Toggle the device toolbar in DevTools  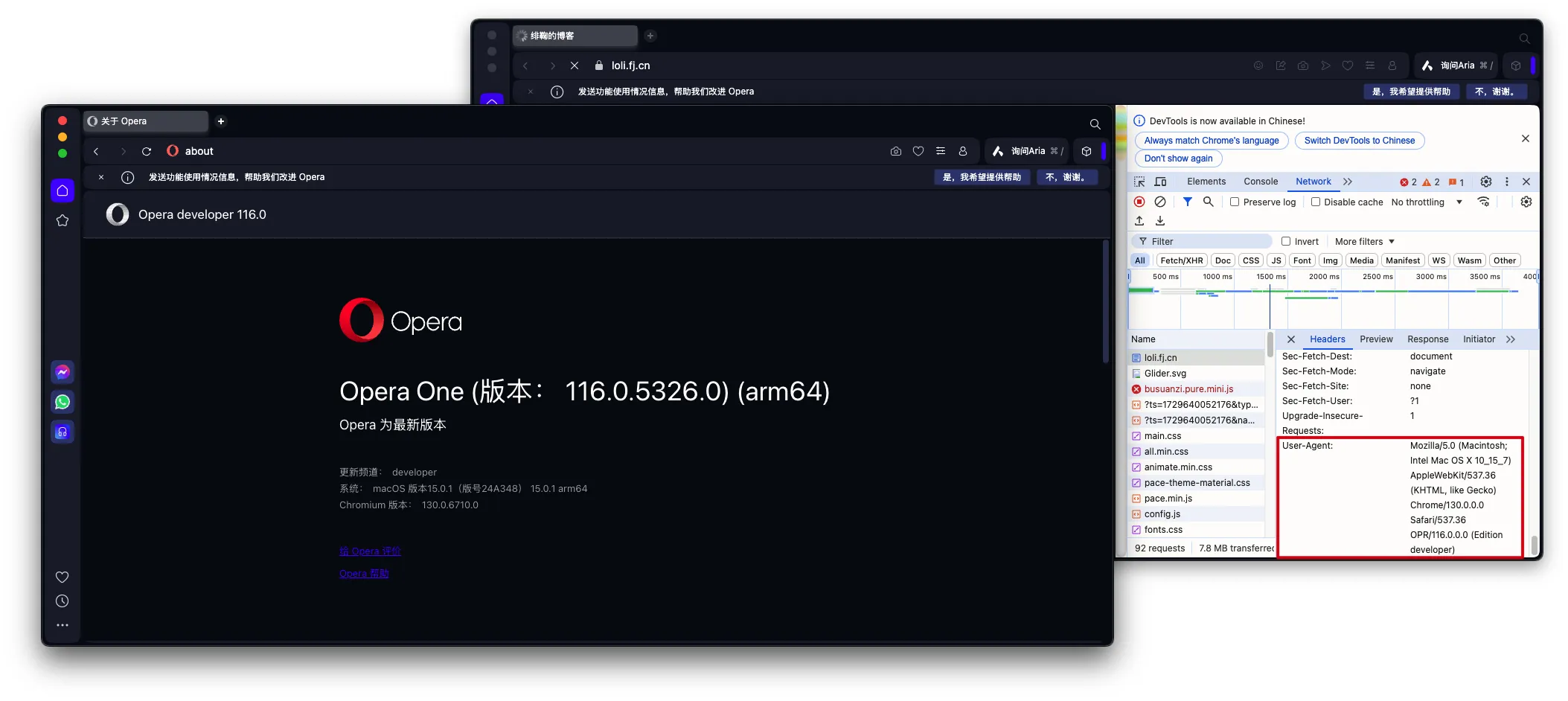click(x=1160, y=182)
